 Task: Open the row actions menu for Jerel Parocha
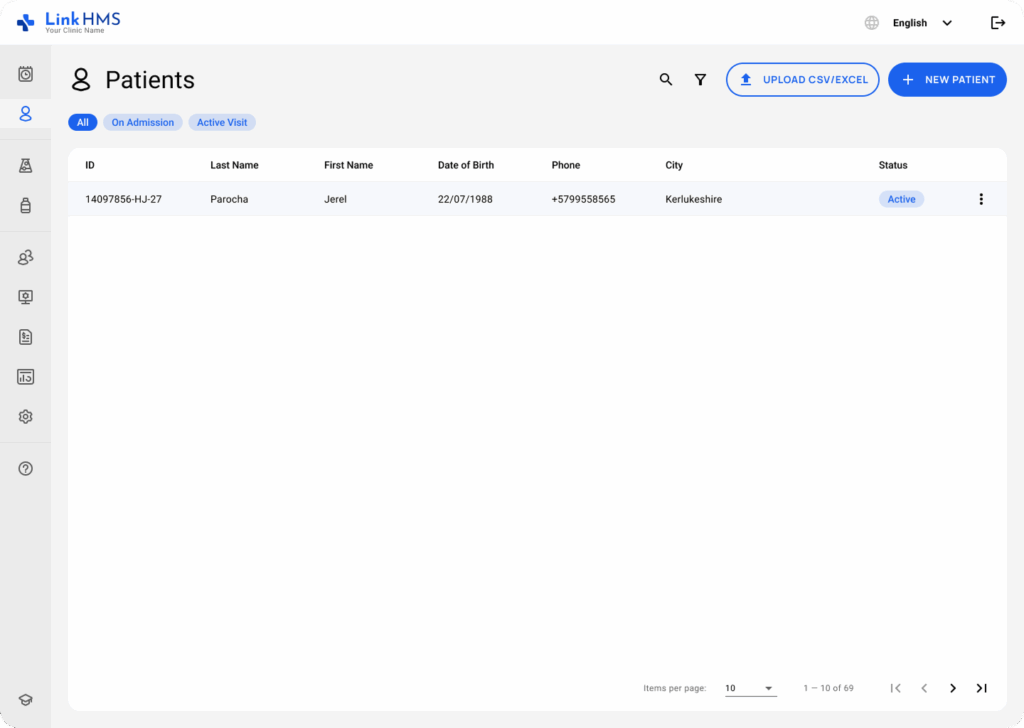pos(981,199)
